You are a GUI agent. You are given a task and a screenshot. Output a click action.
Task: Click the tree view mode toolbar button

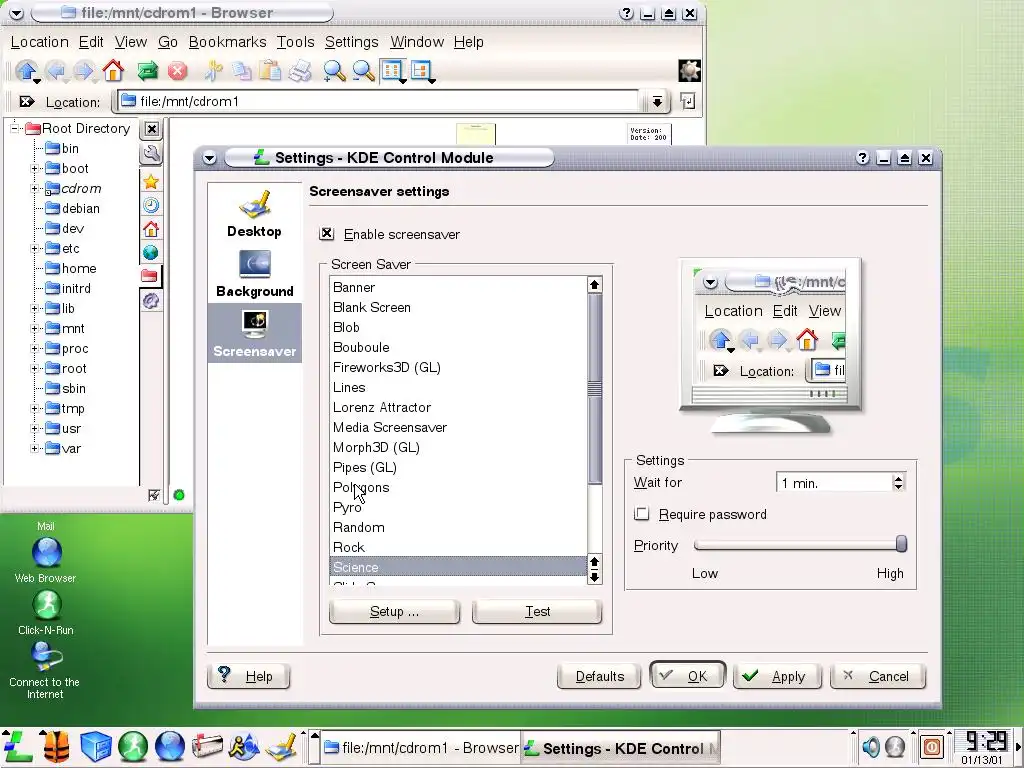point(421,71)
